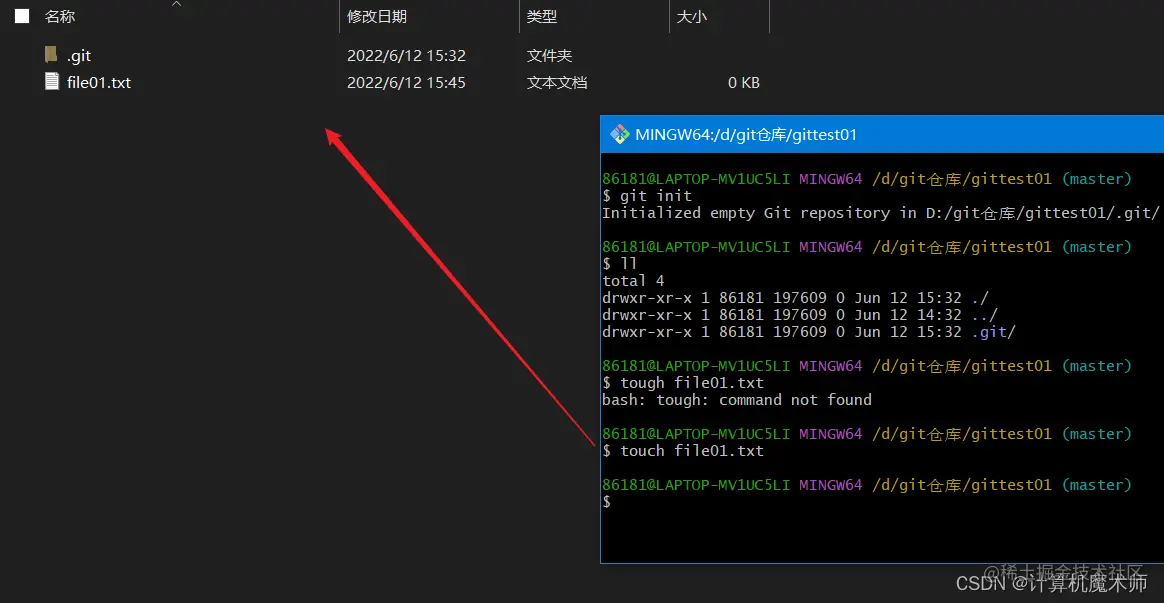The height and width of the screenshot is (603, 1164).
Task: Tick the select-all checkbox beside 名称
Action: point(22,16)
